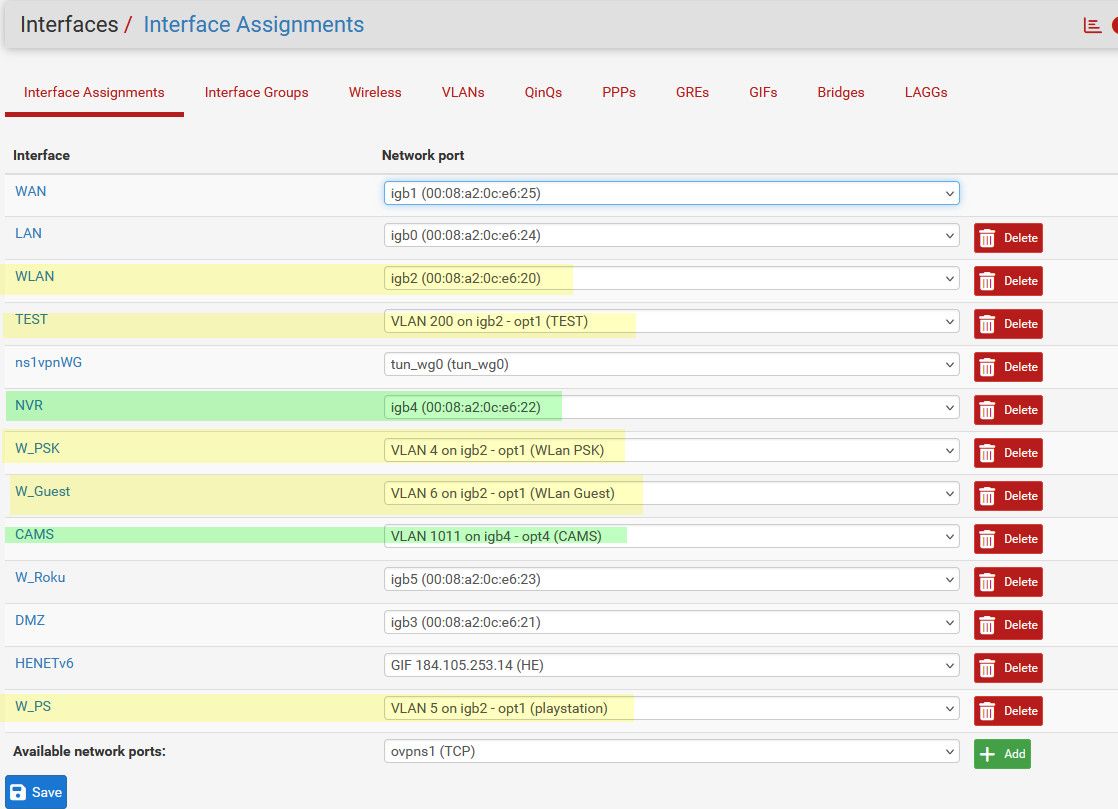Delete the WLAN interface assignment
Viewport: 1118px width, 809px height.
click(1008, 281)
